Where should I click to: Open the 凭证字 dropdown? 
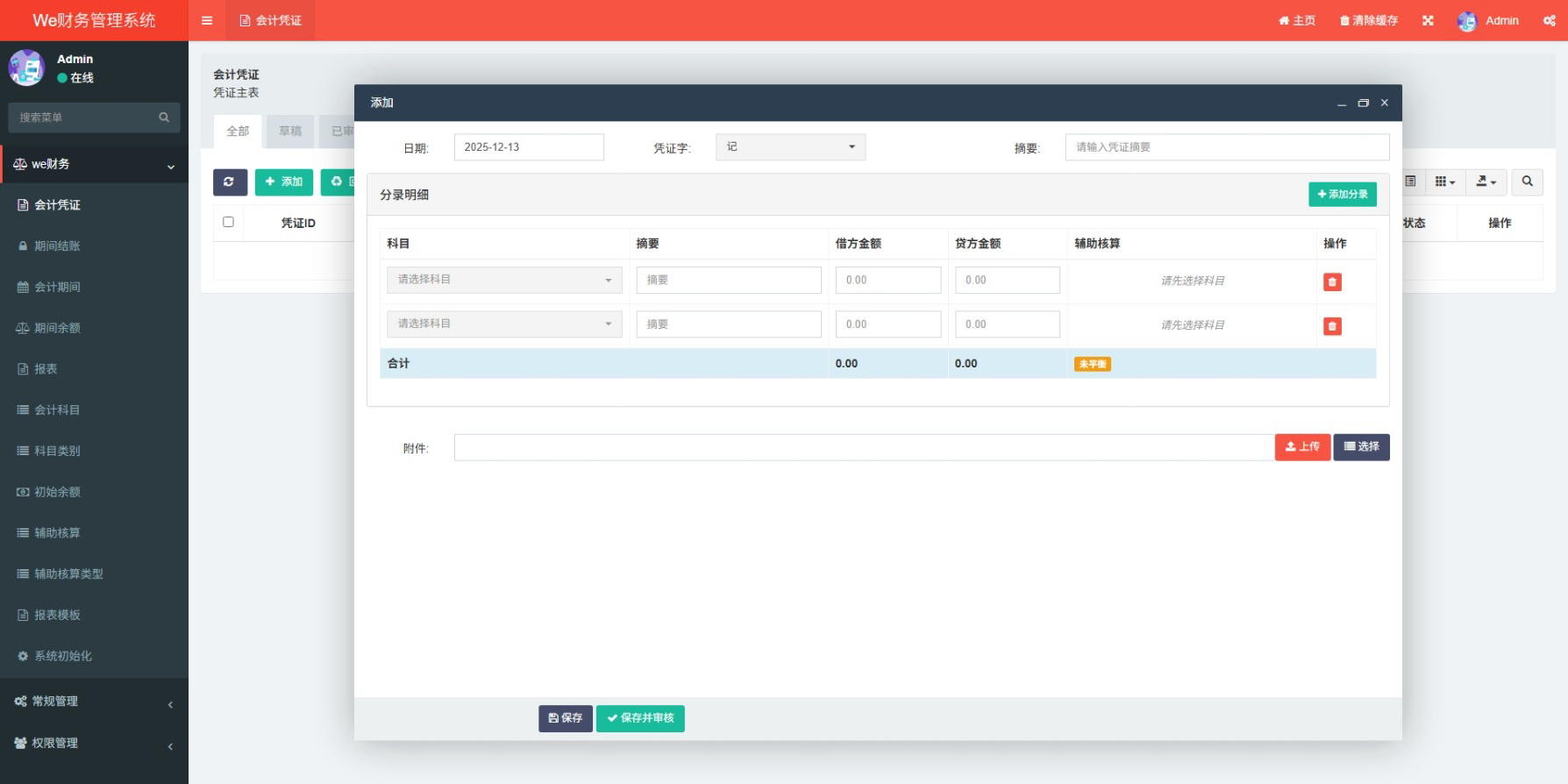790,147
